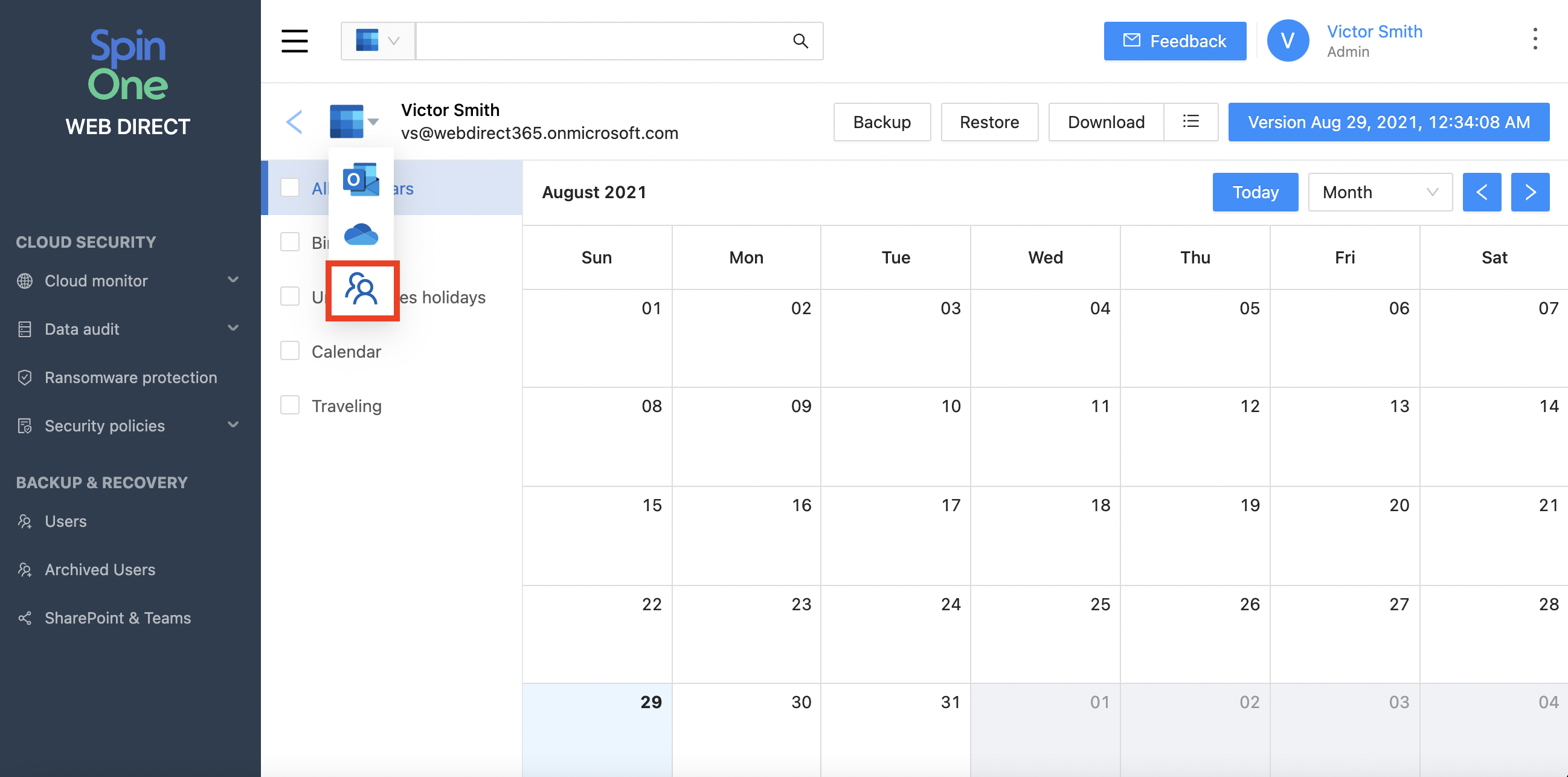Open the hamburger menu icon
The image size is (1568, 777).
point(294,41)
